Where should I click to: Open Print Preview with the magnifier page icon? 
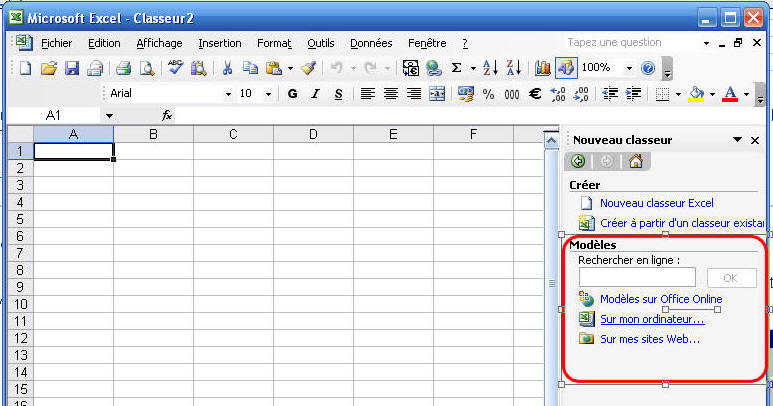pos(147,68)
